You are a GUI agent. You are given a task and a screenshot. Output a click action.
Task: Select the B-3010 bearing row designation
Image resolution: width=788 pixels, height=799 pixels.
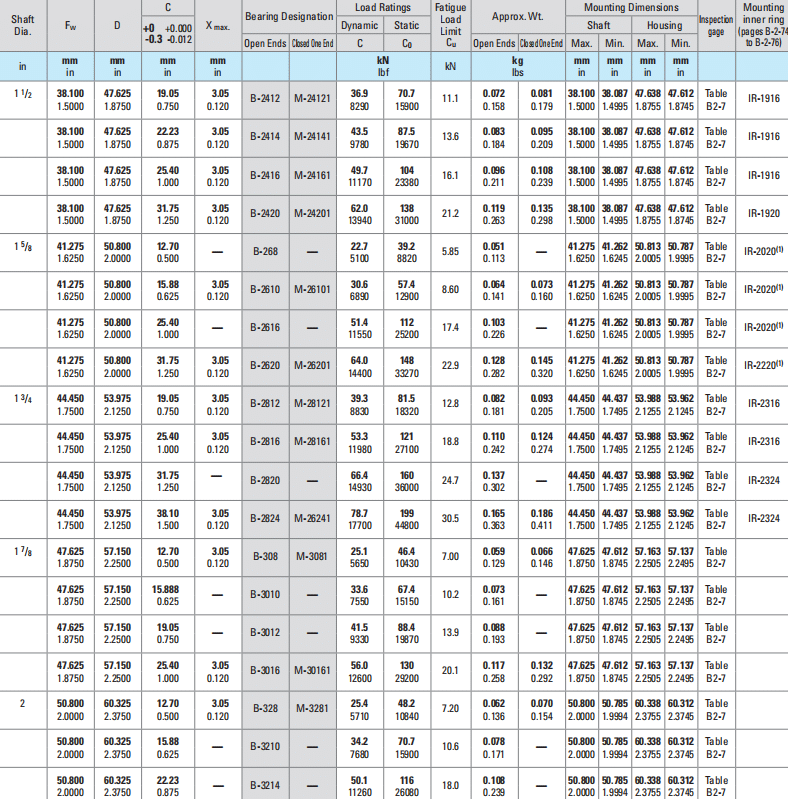[265, 594]
